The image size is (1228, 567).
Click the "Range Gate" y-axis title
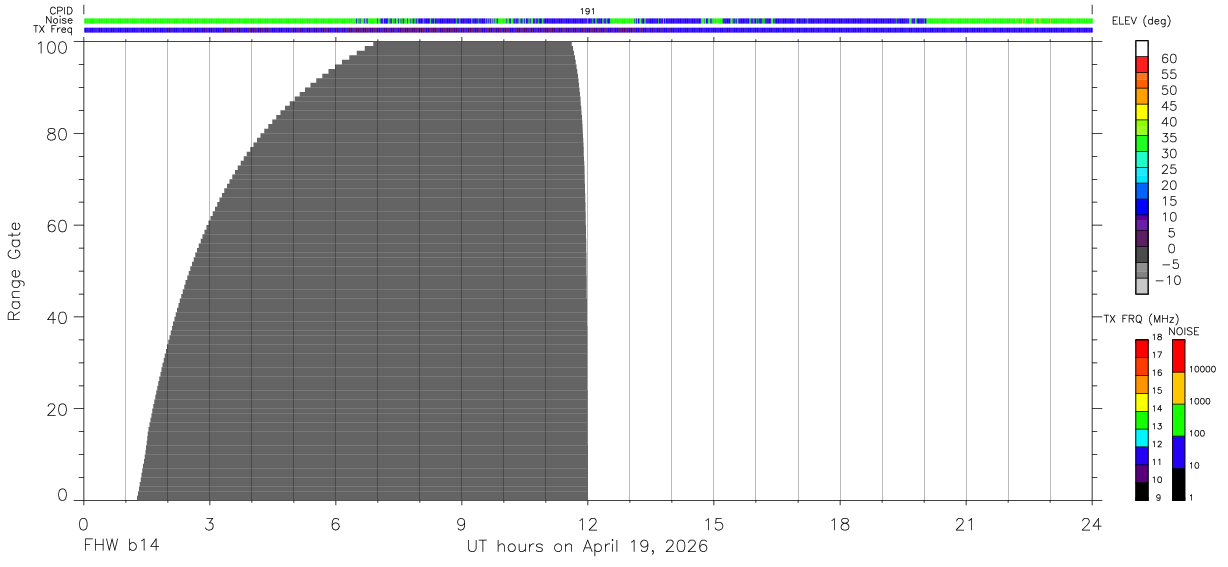pos(14,271)
